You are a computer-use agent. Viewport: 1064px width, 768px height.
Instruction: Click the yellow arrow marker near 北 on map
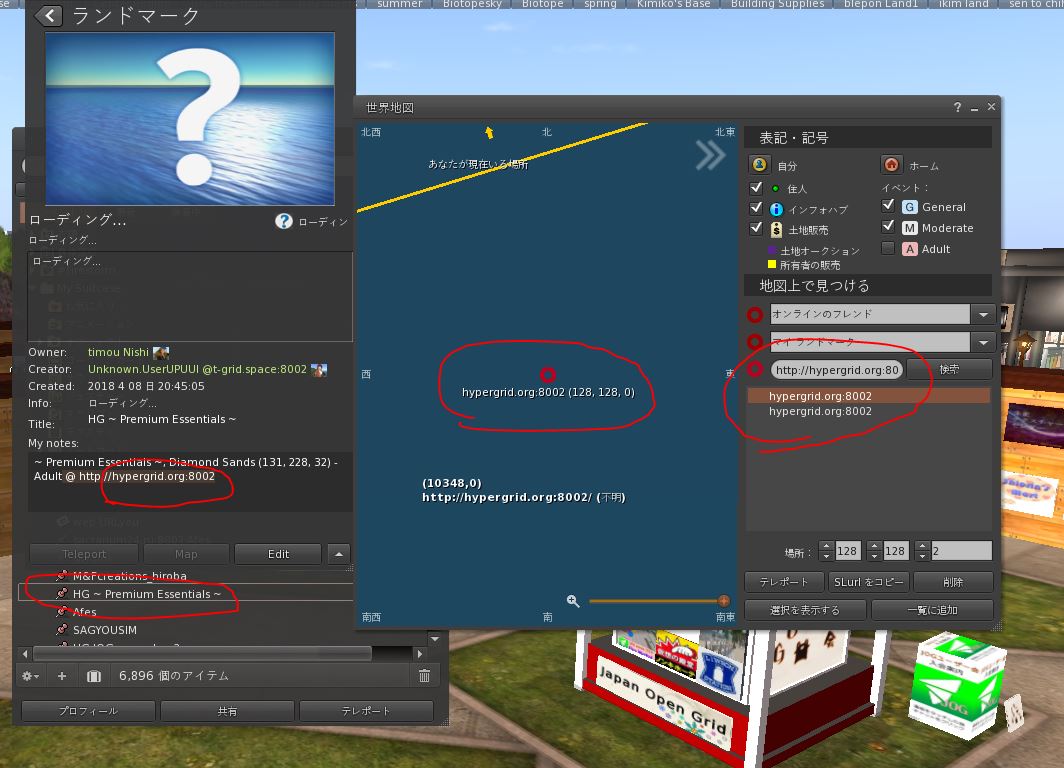tap(489, 132)
